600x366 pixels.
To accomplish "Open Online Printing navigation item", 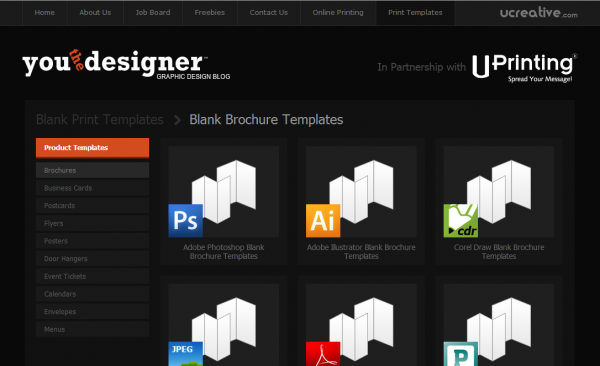I will [x=338, y=13].
